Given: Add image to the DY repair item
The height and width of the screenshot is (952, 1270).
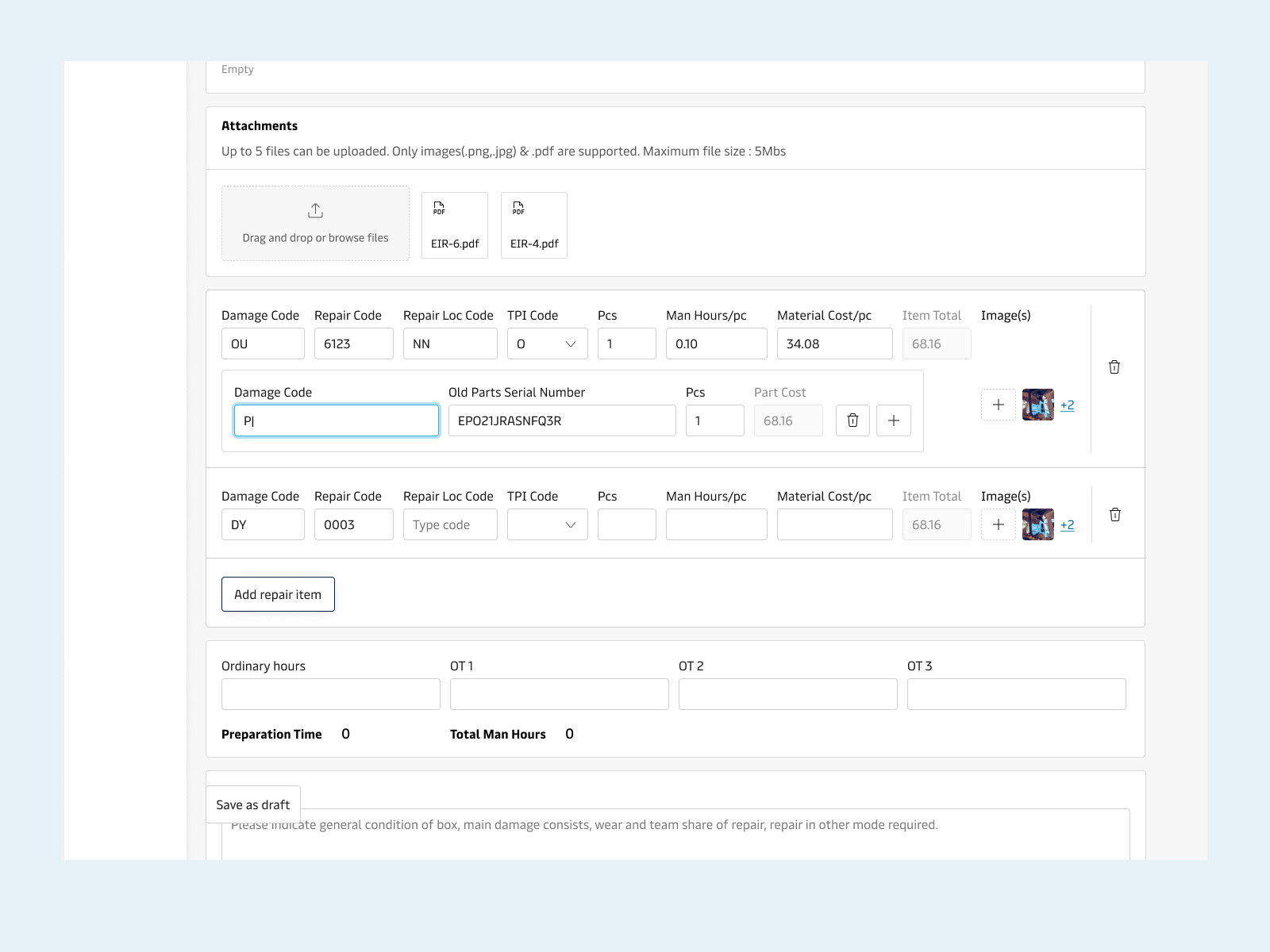Looking at the screenshot, I should click(x=999, y=524).
